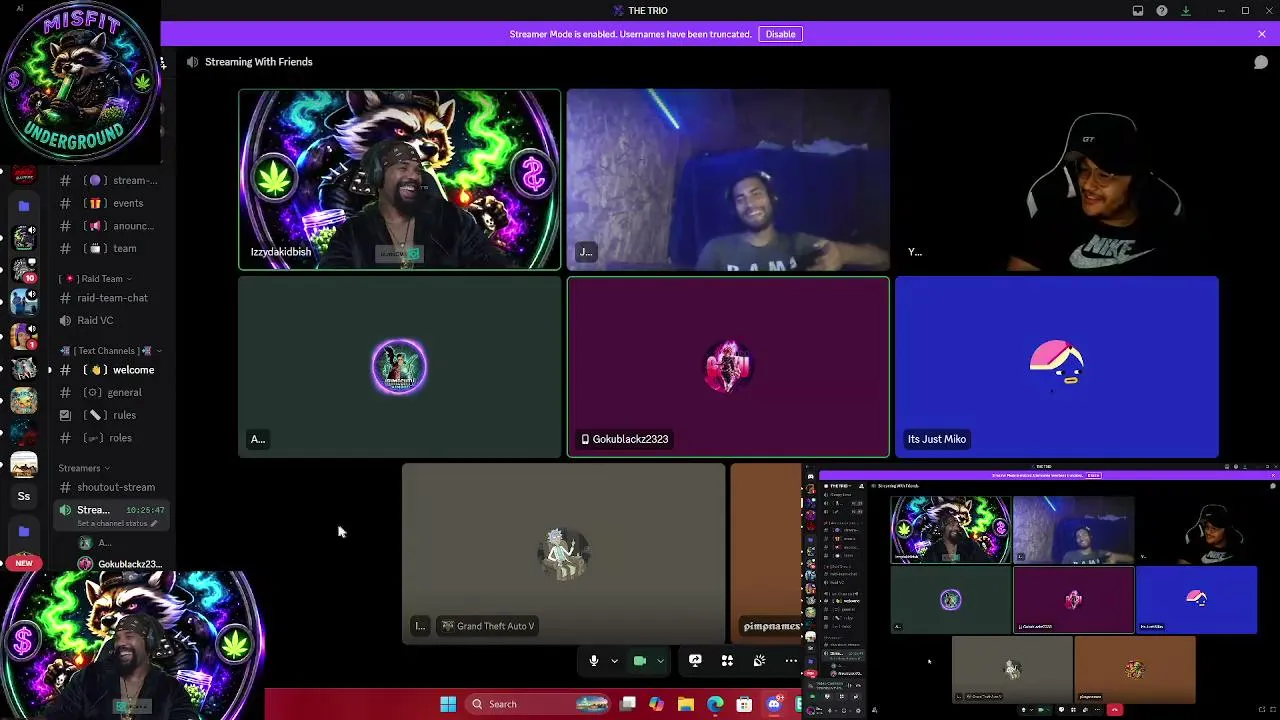Open Microsoft Edge from taskbar
Viewport: 1280px width, 720px height.
click(714, 704)
